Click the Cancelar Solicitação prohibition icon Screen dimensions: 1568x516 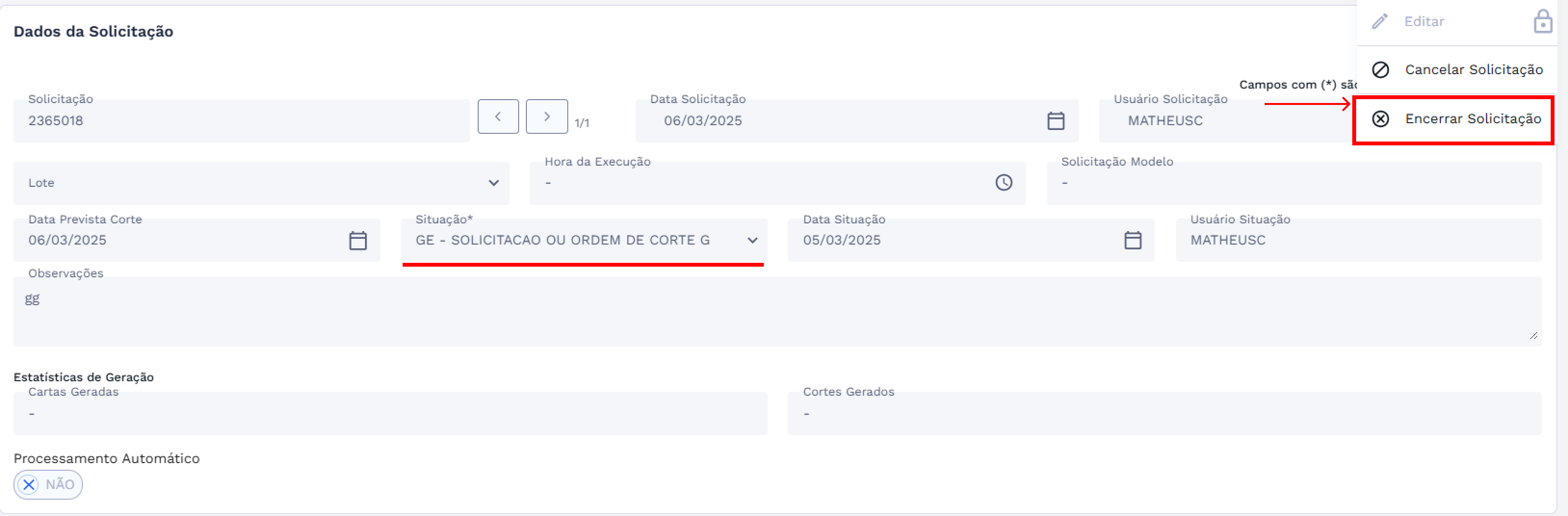1381,69
